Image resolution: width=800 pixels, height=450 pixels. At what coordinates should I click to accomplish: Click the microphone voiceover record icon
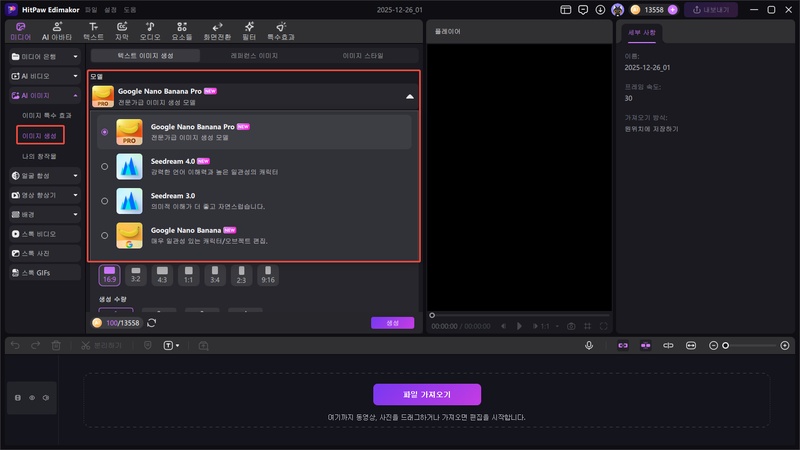point(589,345)
